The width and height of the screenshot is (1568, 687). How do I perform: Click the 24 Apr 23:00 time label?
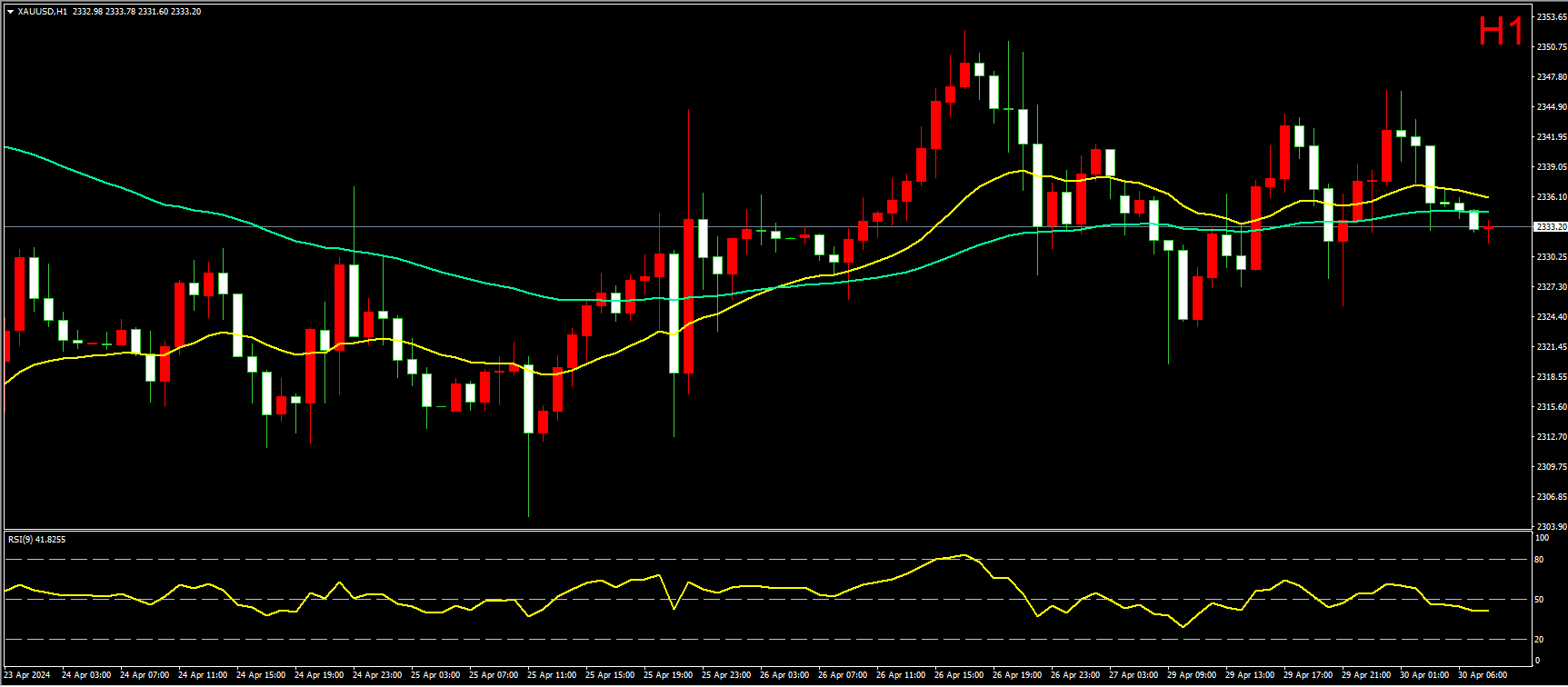point(377,675)
